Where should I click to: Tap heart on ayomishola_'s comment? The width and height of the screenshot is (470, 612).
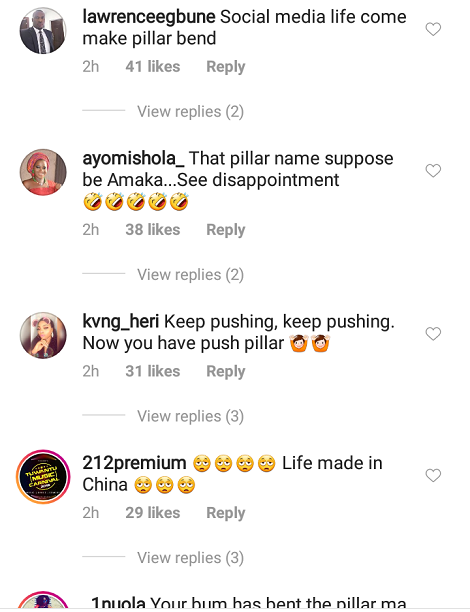433,171
